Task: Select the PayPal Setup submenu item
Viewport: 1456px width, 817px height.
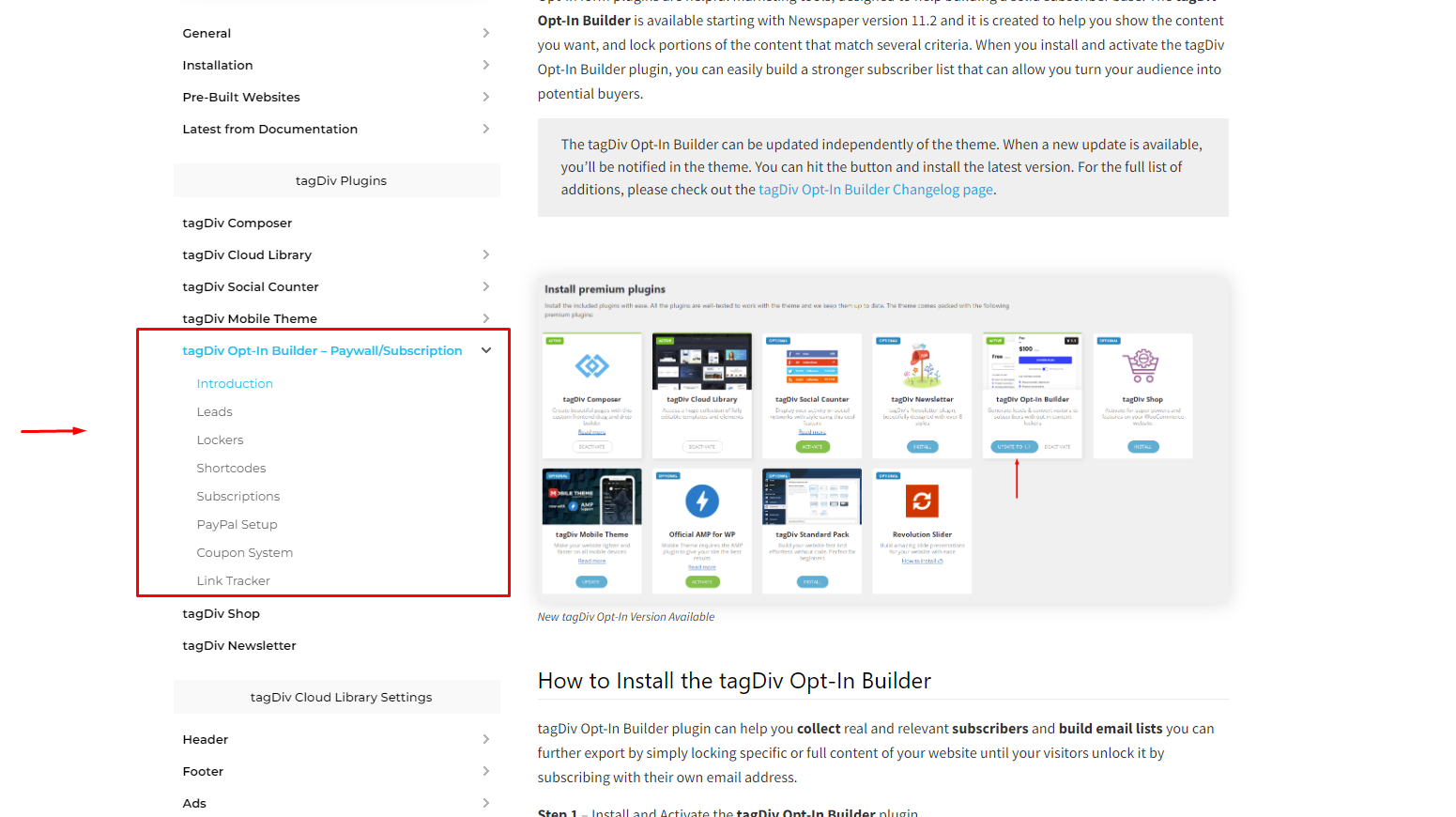Action: [237, 524]
